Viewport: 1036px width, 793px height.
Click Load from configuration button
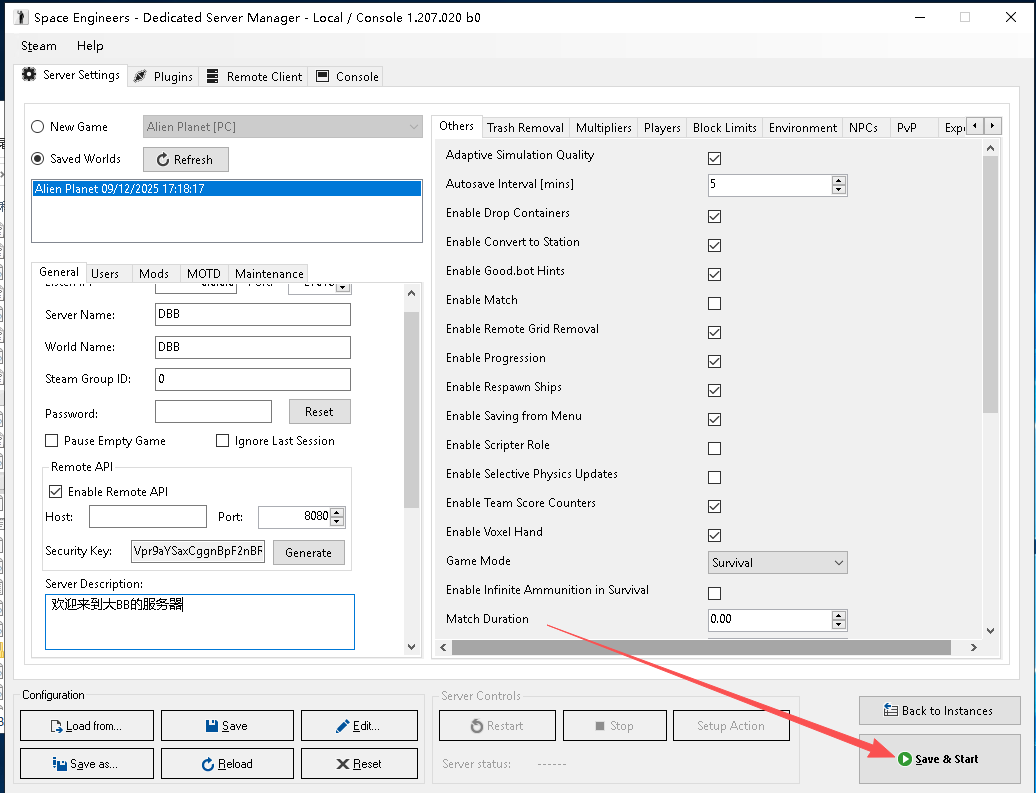click(x=86, y=726)
